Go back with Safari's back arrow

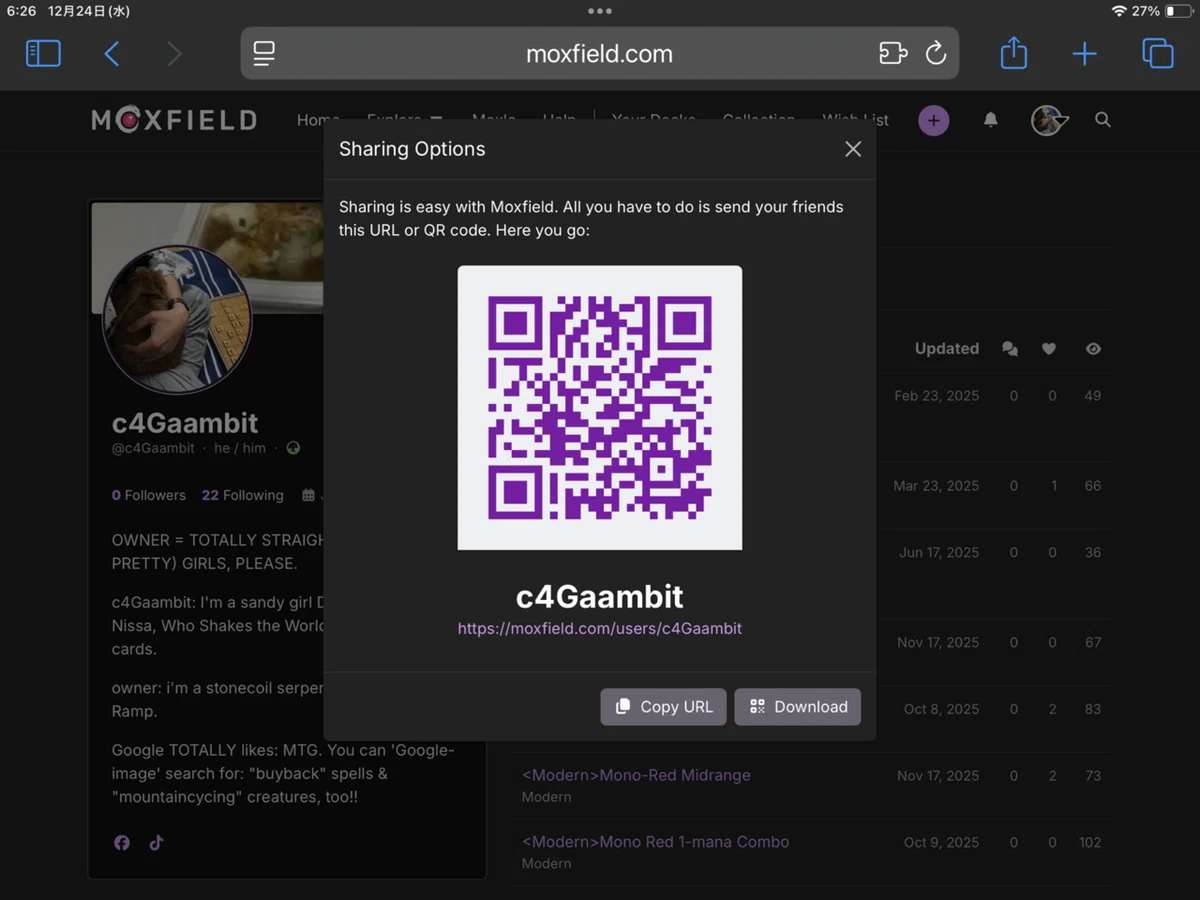click(x=112, y=53)
